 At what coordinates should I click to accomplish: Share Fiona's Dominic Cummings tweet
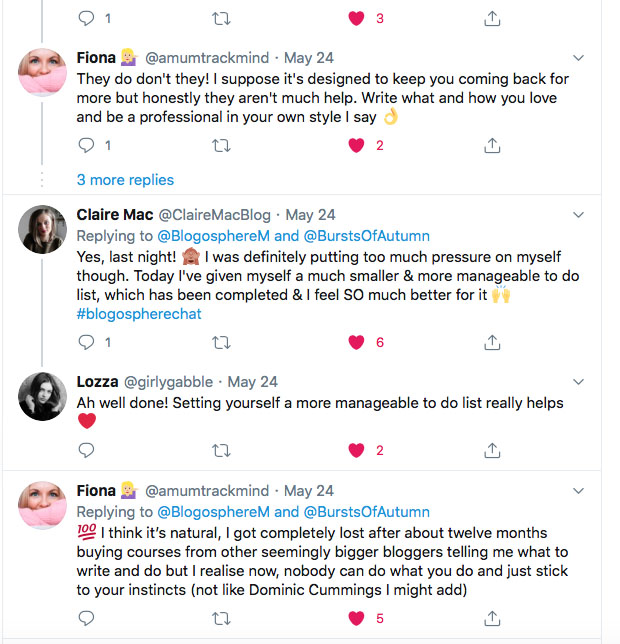pyautogui.click(x=492, y=618)
